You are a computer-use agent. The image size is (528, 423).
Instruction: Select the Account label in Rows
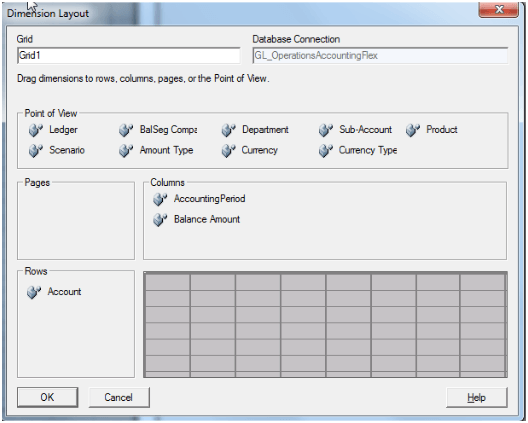(64, 292)
